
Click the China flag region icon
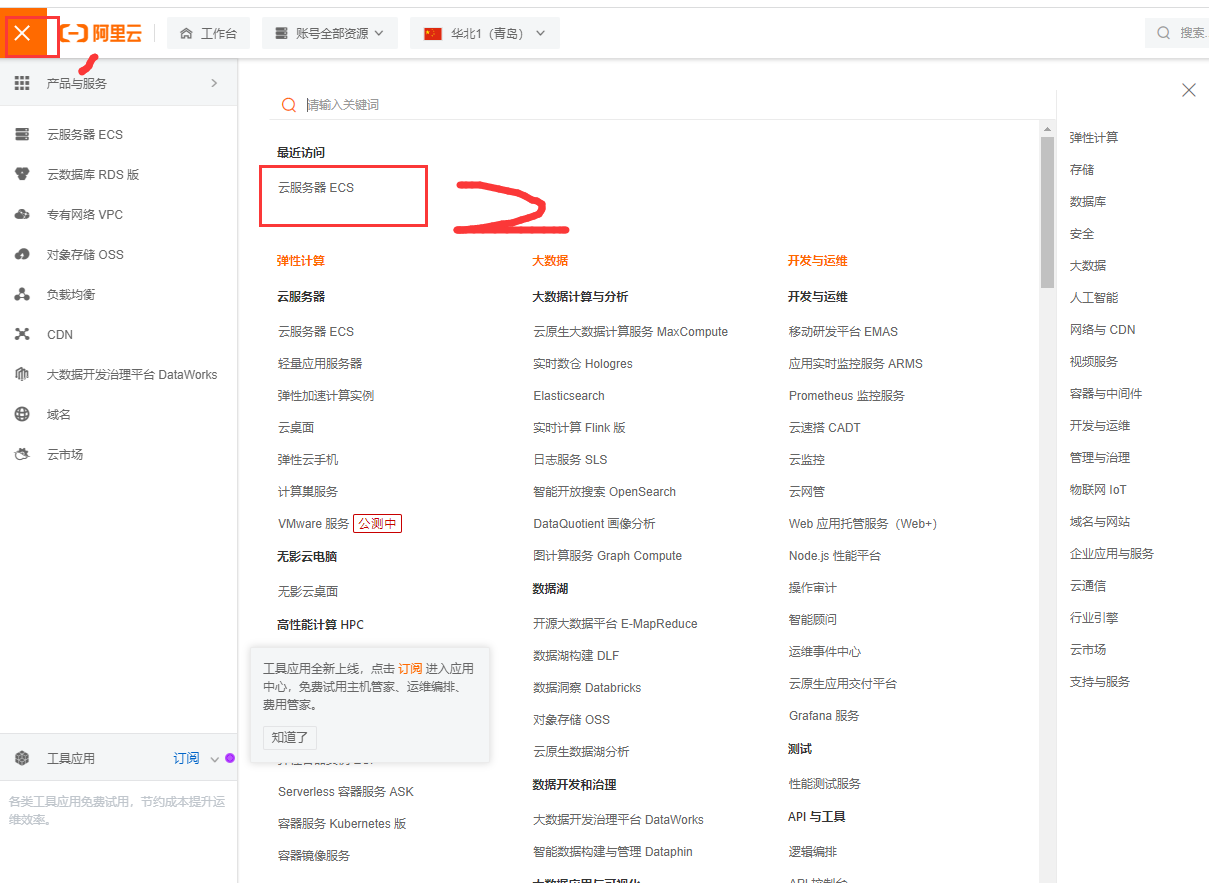tap(433, 33)
